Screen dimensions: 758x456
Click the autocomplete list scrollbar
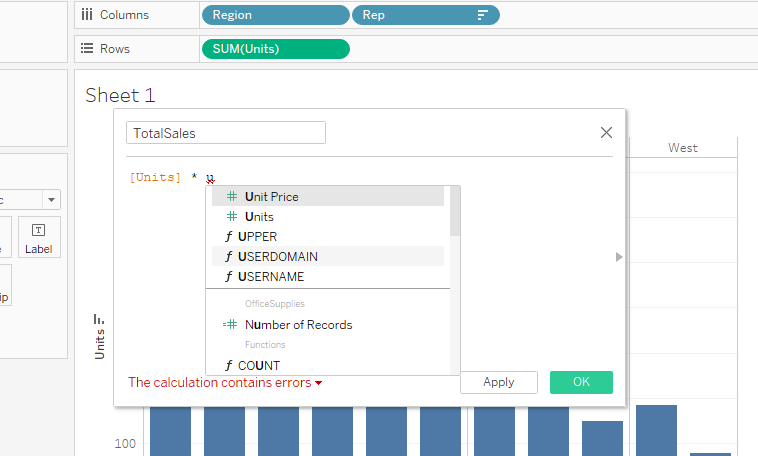[x=455, y=212]
